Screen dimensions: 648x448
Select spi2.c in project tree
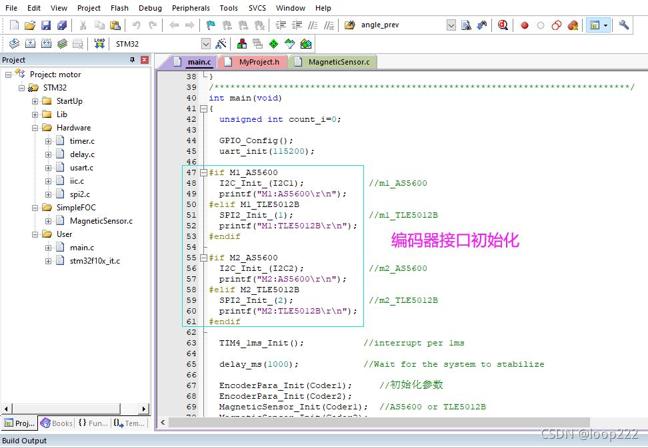click(80, 195)
